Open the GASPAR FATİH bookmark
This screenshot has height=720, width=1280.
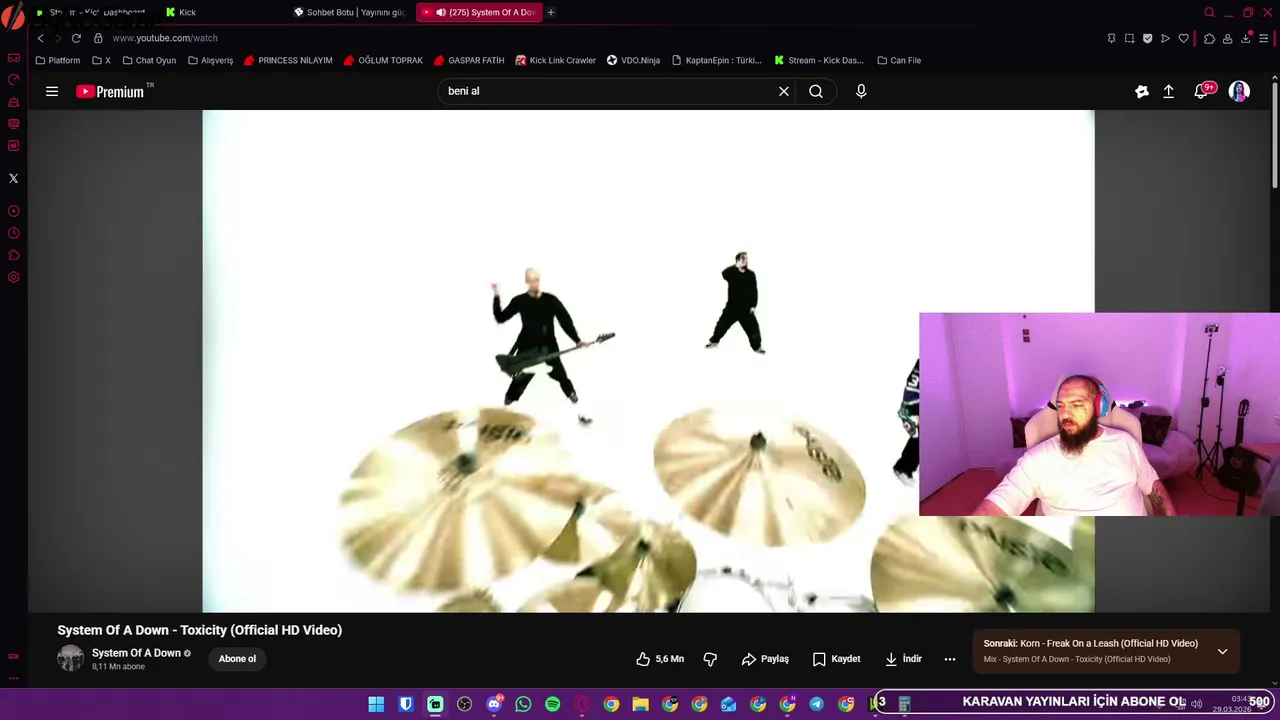pos(469,60)
